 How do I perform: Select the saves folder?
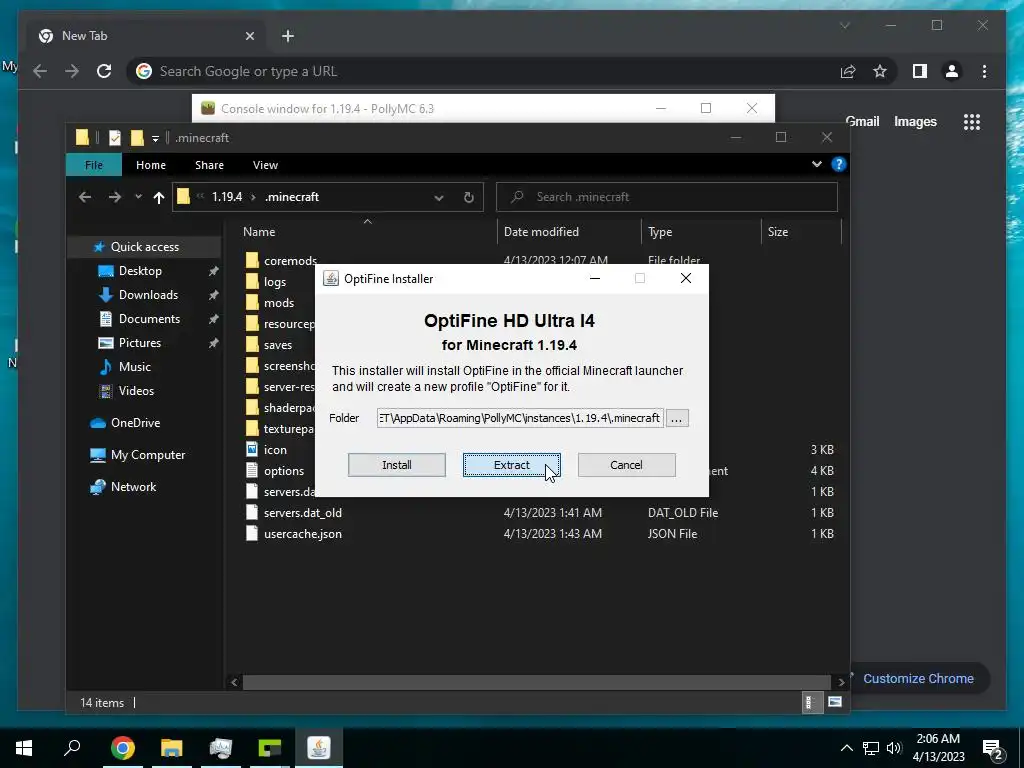pos(278,345)
